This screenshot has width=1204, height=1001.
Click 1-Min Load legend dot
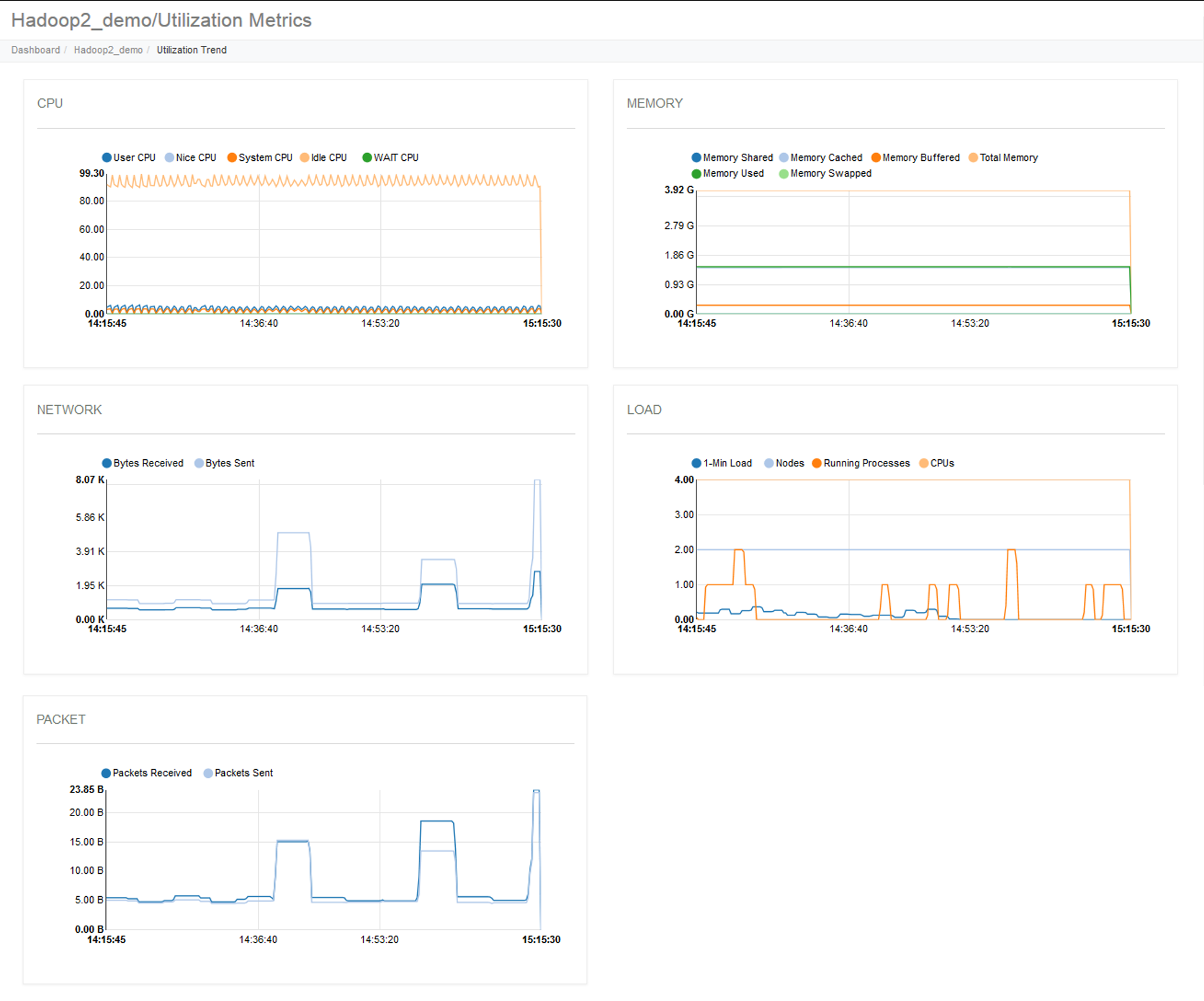pyautogui.click(x=696, y=463)
